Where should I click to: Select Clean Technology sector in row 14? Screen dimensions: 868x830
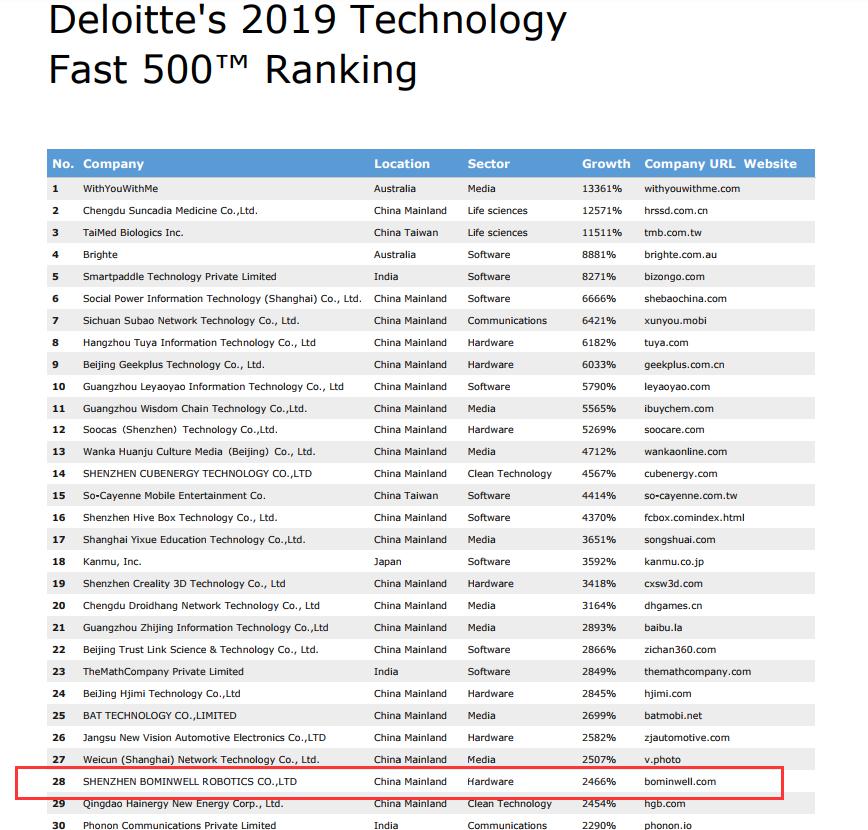(x=509, y=474)
